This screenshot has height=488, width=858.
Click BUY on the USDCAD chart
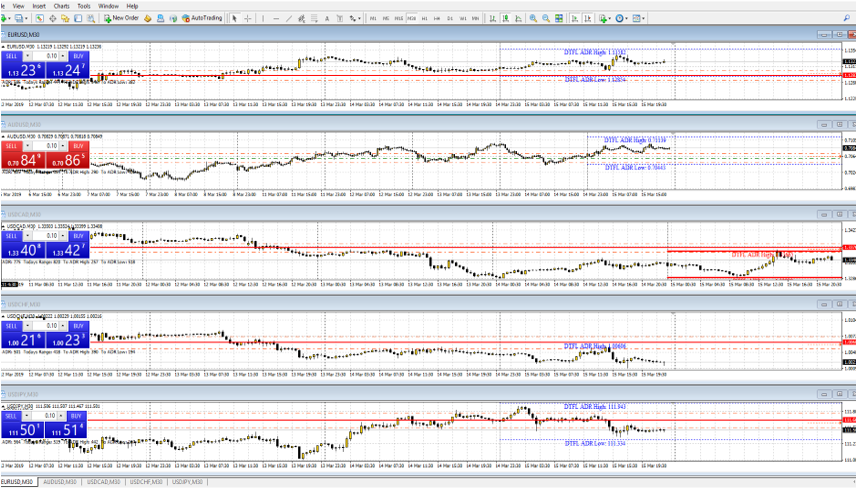(78, 236)
